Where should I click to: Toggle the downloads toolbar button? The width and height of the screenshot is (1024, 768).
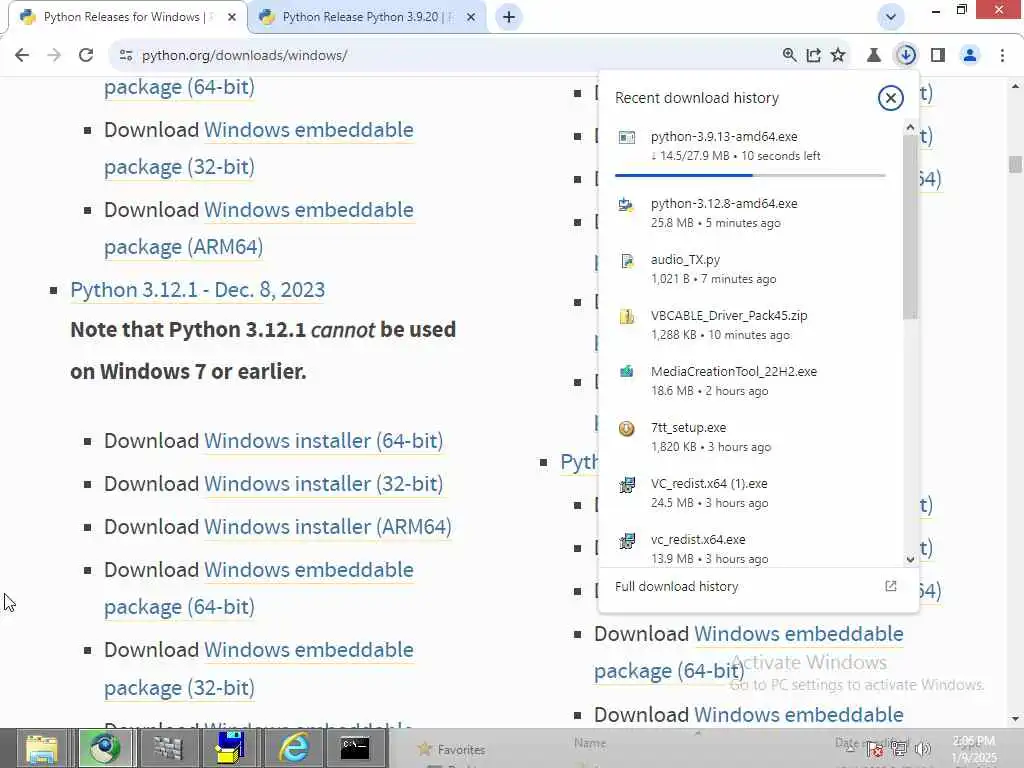906,56
